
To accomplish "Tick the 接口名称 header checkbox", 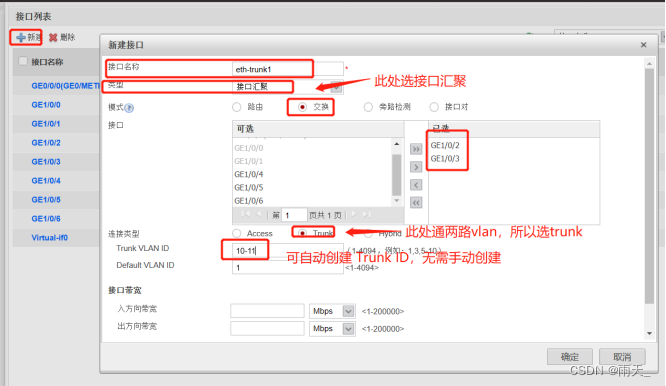I will (x=23, y=61).
